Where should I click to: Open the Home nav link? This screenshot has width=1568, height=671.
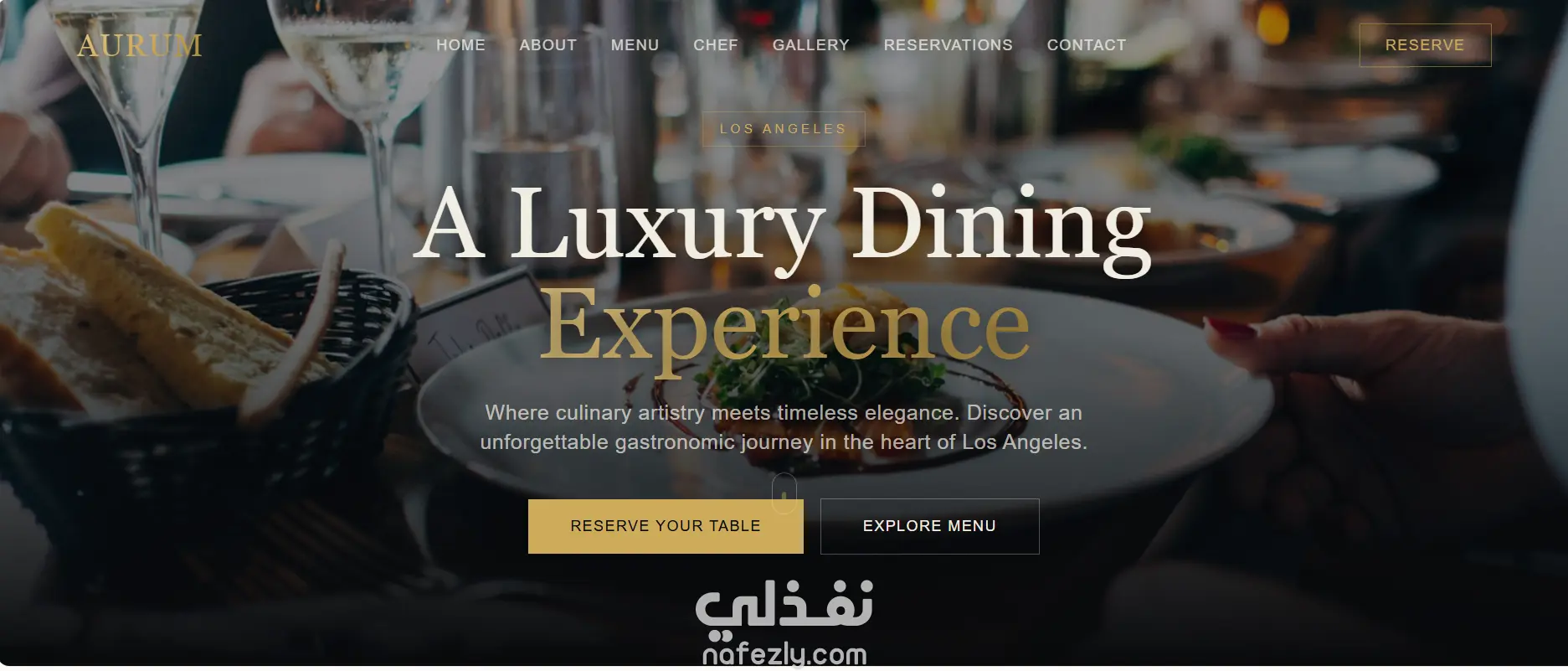[x=460, y=45]
